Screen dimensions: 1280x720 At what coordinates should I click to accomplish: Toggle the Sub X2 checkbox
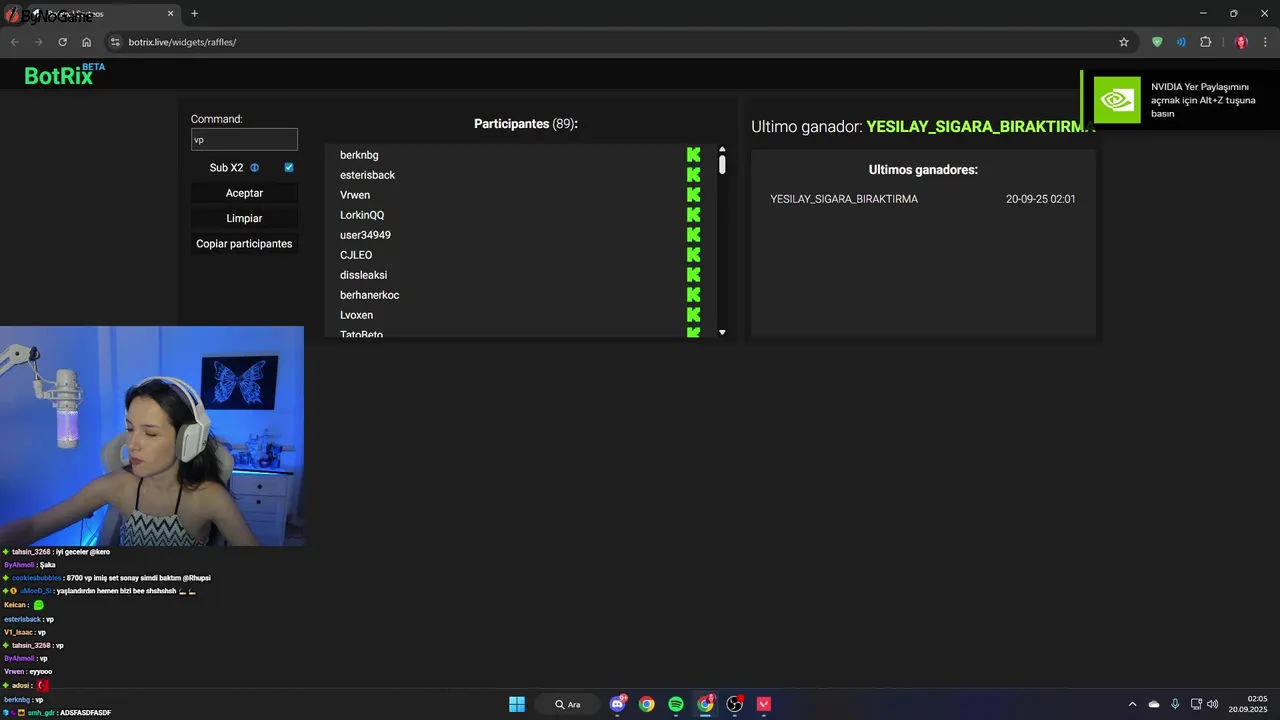(289, 168)
